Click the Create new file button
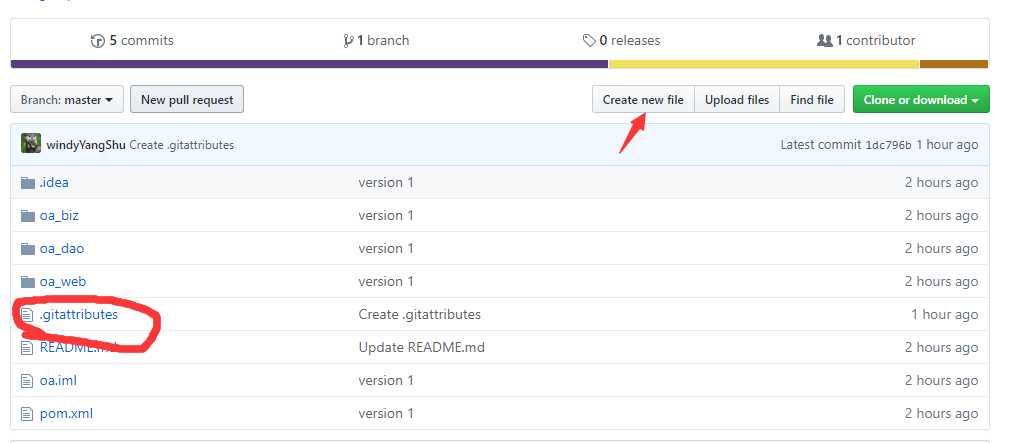The height and width of the screenshot is (443, 1015). 643,100
